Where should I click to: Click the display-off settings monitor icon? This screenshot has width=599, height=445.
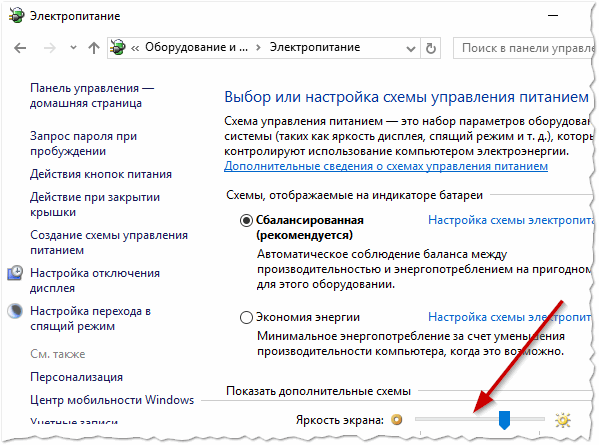[x=15, y=273]
